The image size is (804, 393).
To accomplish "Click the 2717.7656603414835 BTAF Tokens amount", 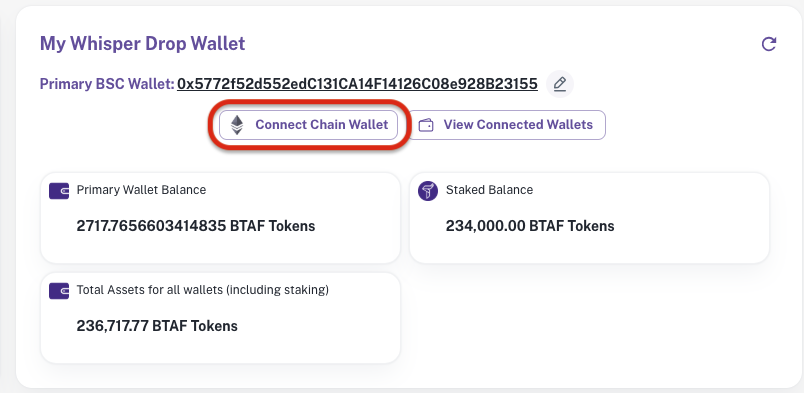I will point(196,226).
